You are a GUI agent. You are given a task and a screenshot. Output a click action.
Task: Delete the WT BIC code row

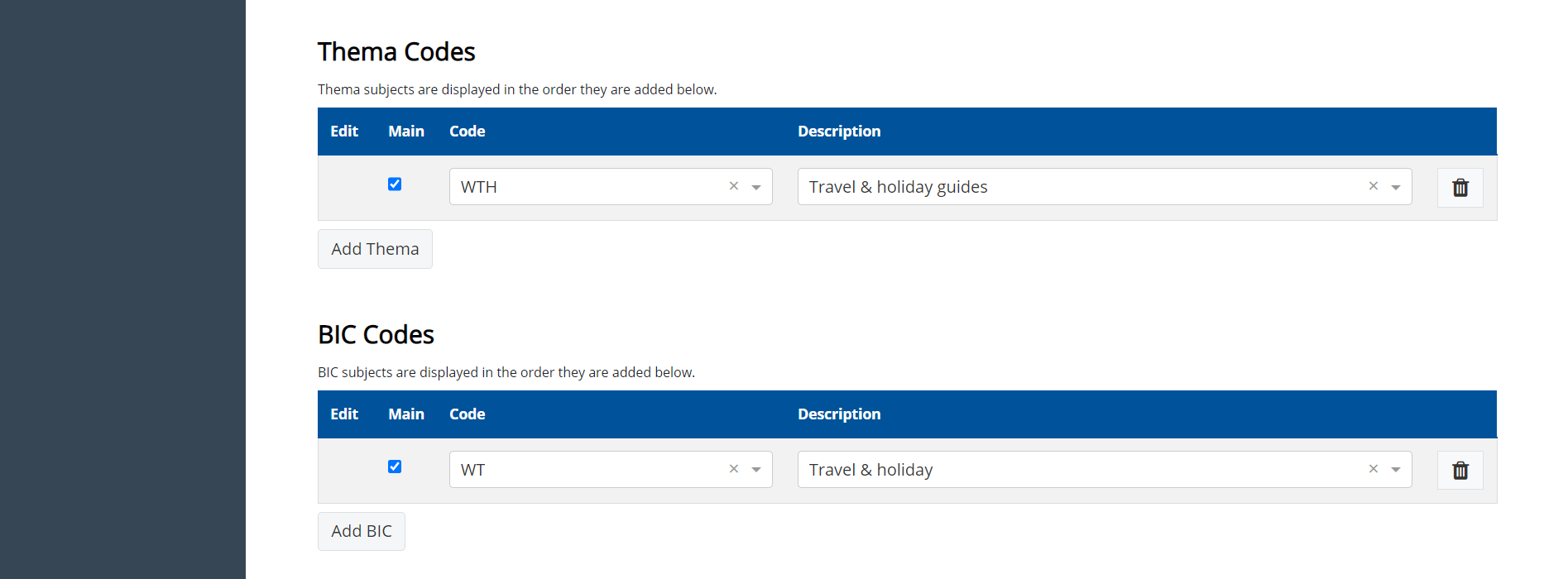[x=1460, y=471]
